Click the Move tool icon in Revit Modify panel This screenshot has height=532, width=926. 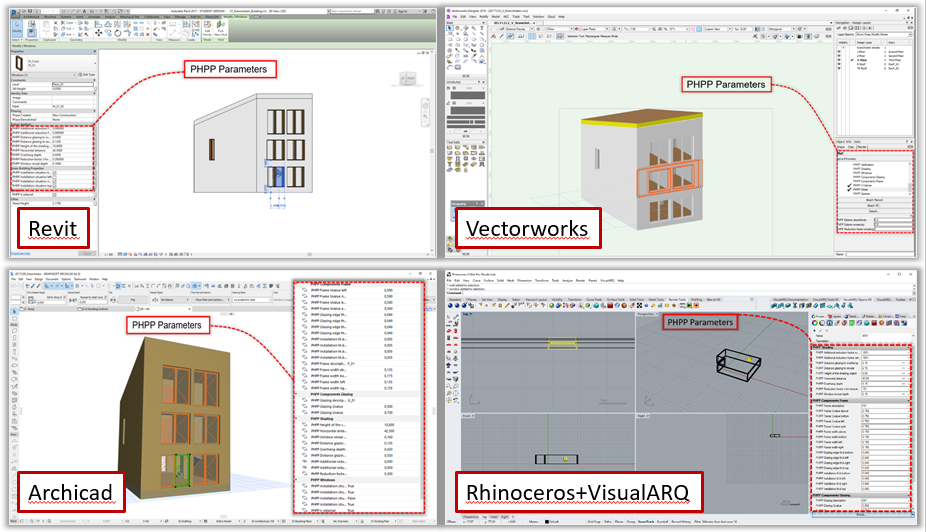coord(99,33)
